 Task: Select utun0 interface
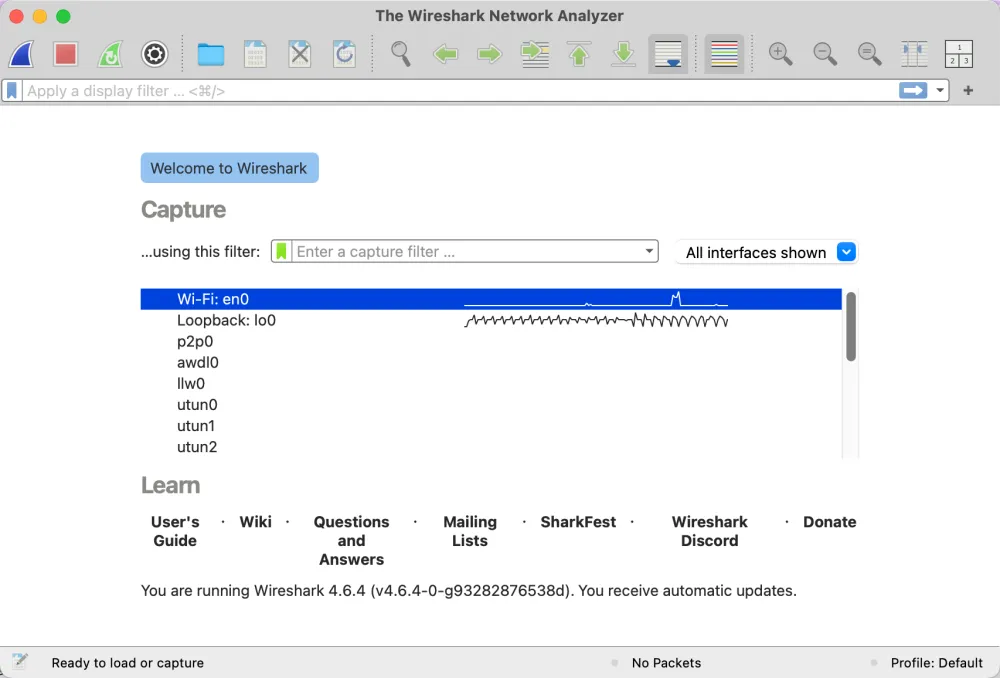pyautogui.click(x=491, y=404)
